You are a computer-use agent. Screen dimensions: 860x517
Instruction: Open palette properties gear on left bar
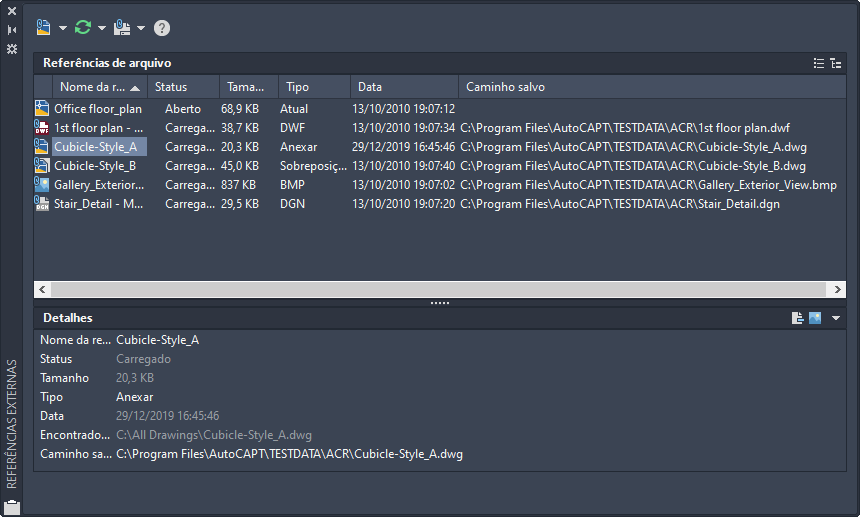coord(12,48)
